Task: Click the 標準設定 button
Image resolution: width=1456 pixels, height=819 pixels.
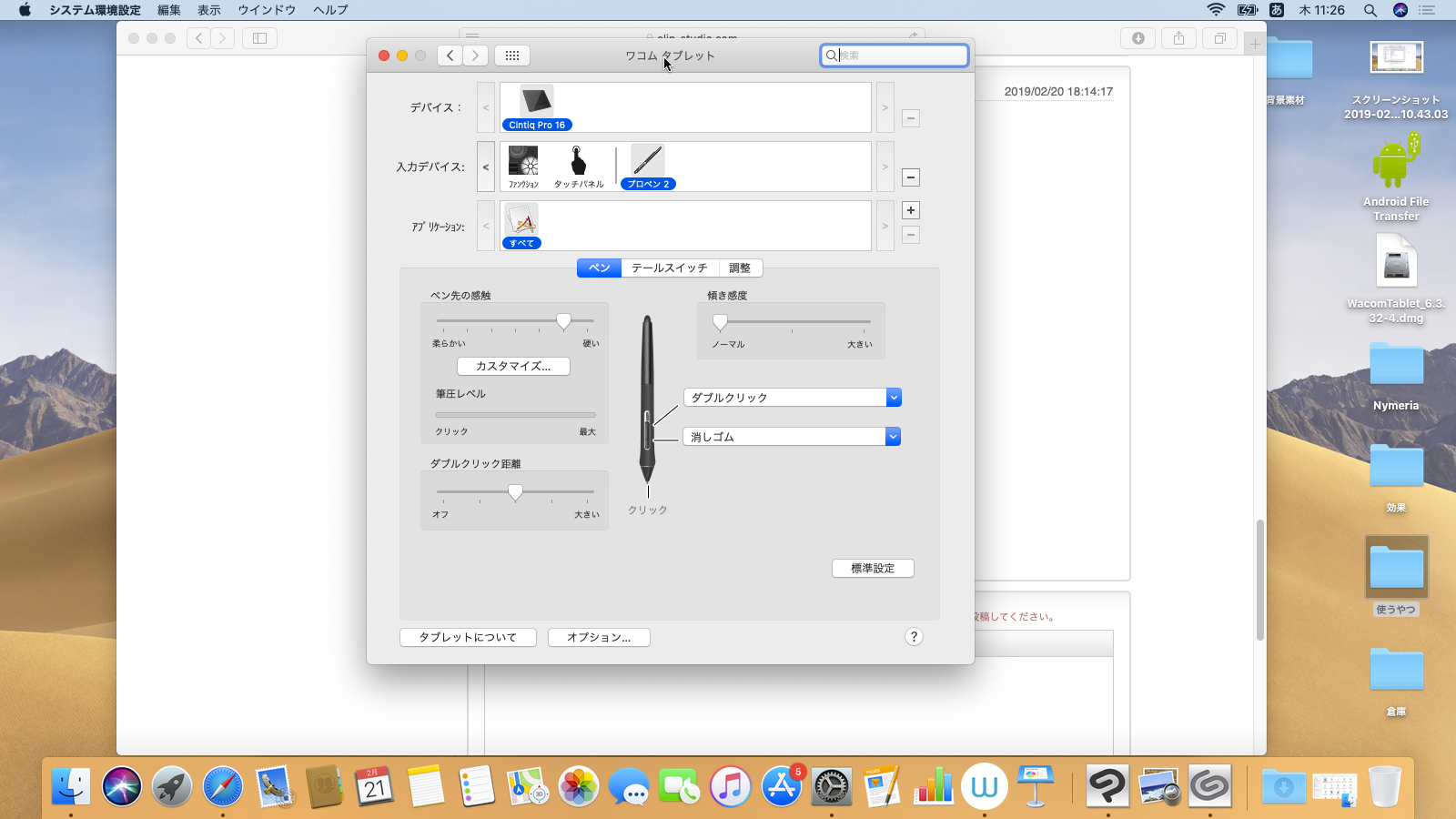Action: point(873,568)
